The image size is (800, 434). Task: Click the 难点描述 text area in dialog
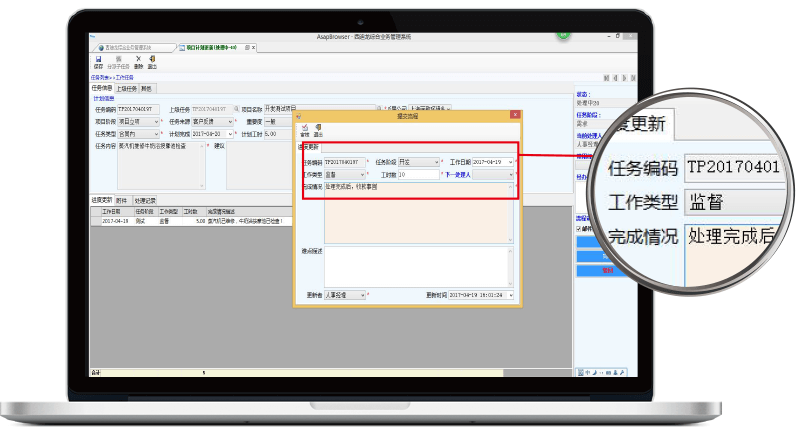418,265
